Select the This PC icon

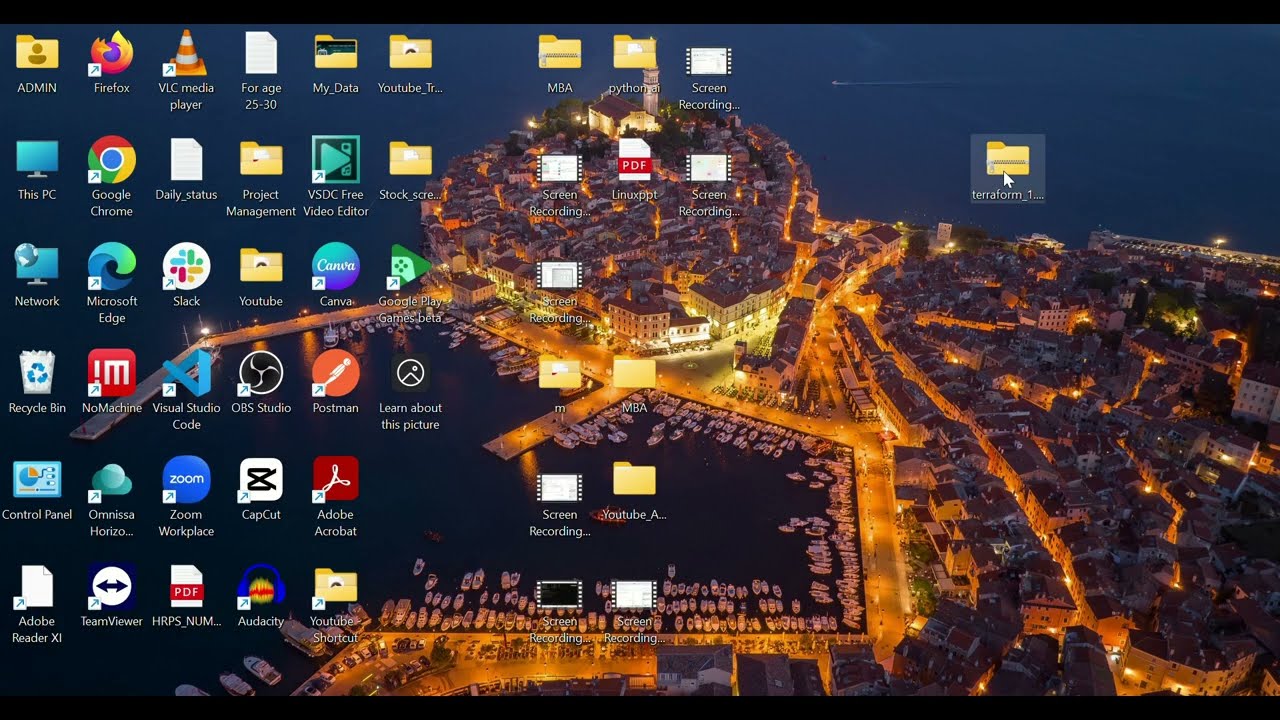37,170
